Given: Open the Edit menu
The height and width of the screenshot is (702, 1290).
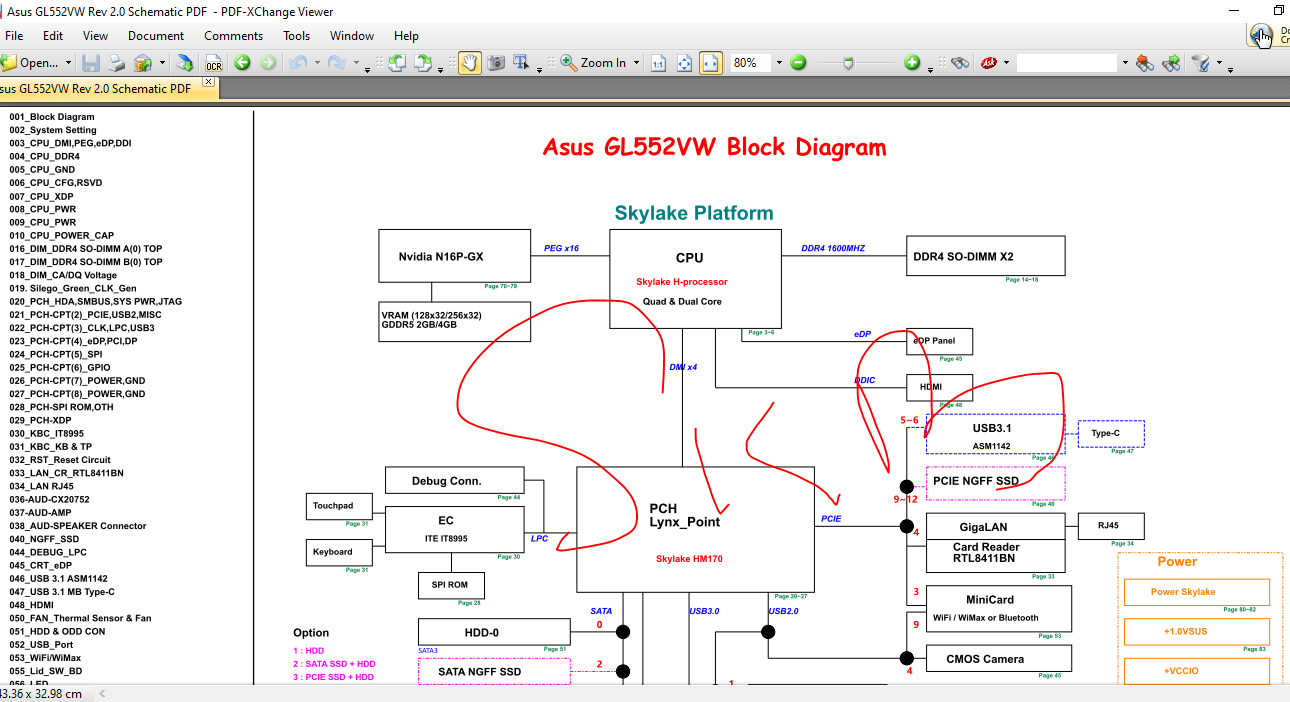Looking at the screenshot, I should 53,35.
